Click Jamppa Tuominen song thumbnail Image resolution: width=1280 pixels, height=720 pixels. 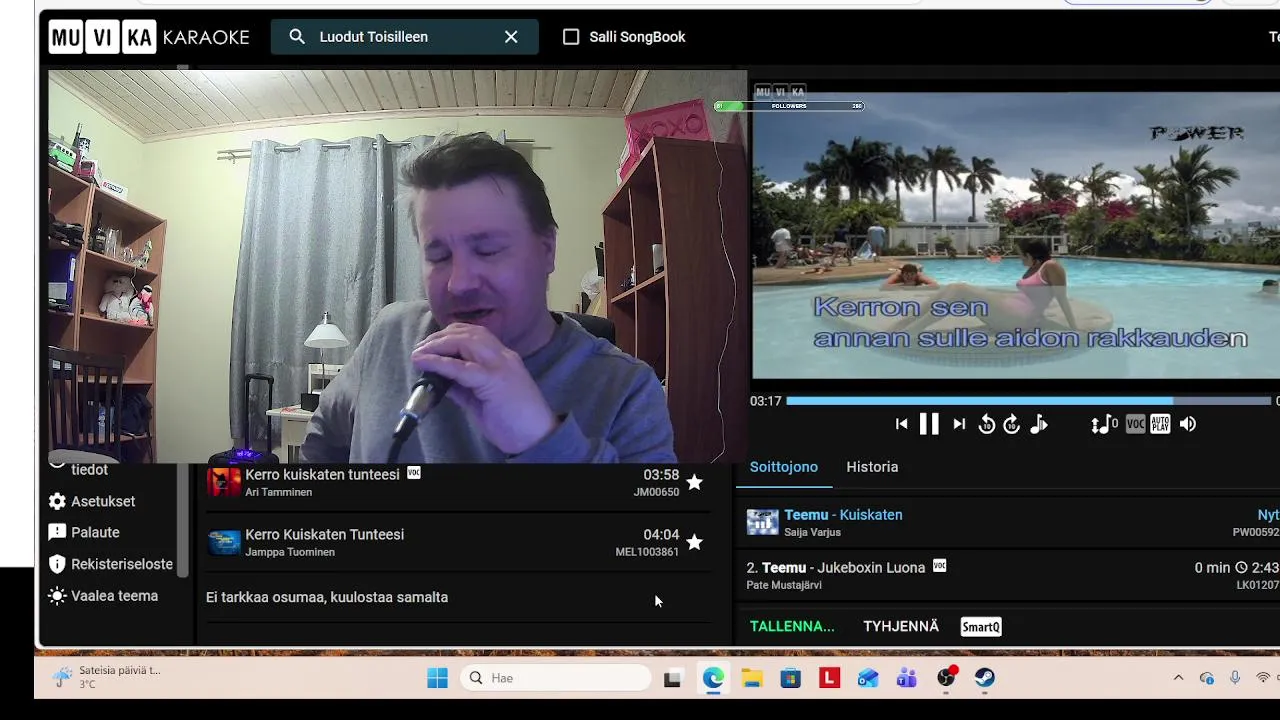click(x=224, y=542)
